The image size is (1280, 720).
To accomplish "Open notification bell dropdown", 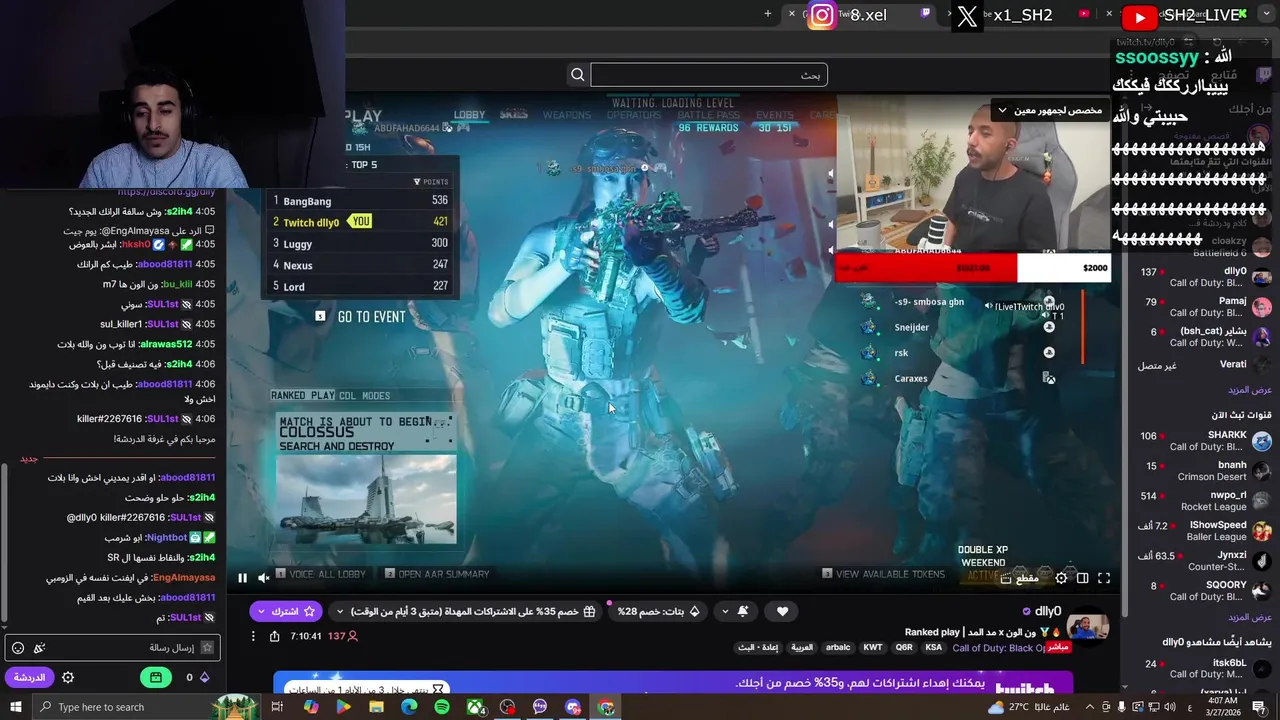I will pos(735,611).
